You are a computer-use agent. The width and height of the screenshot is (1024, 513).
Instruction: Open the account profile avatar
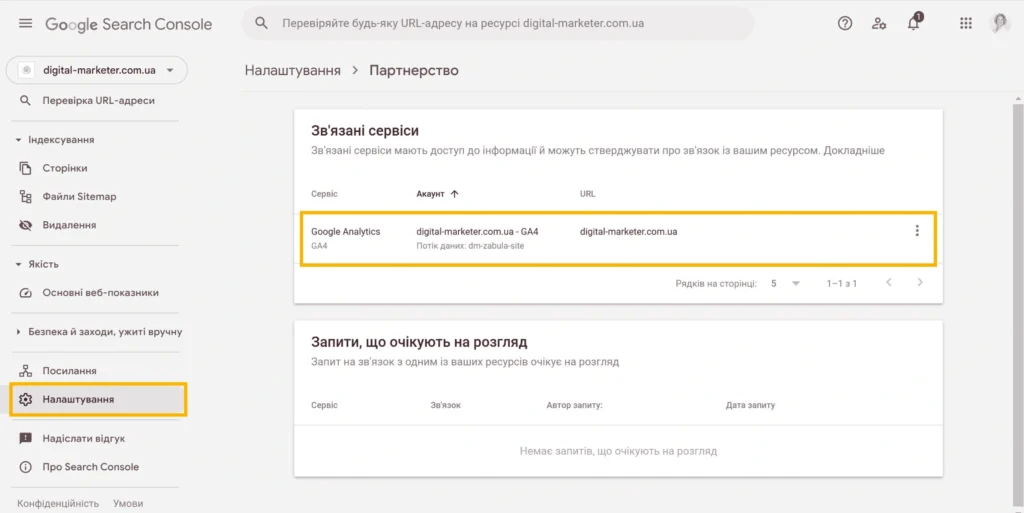point(1000,23)
